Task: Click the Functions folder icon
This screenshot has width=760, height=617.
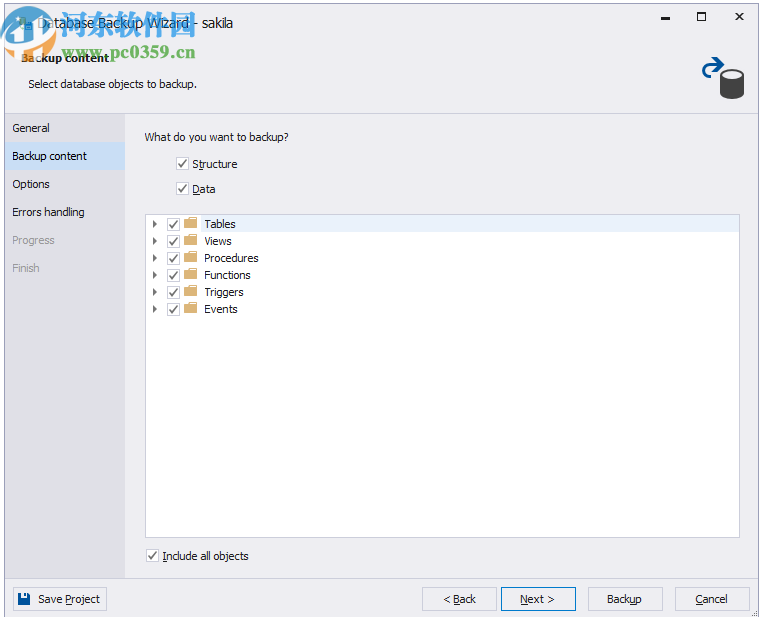Action: click(190, 274)
